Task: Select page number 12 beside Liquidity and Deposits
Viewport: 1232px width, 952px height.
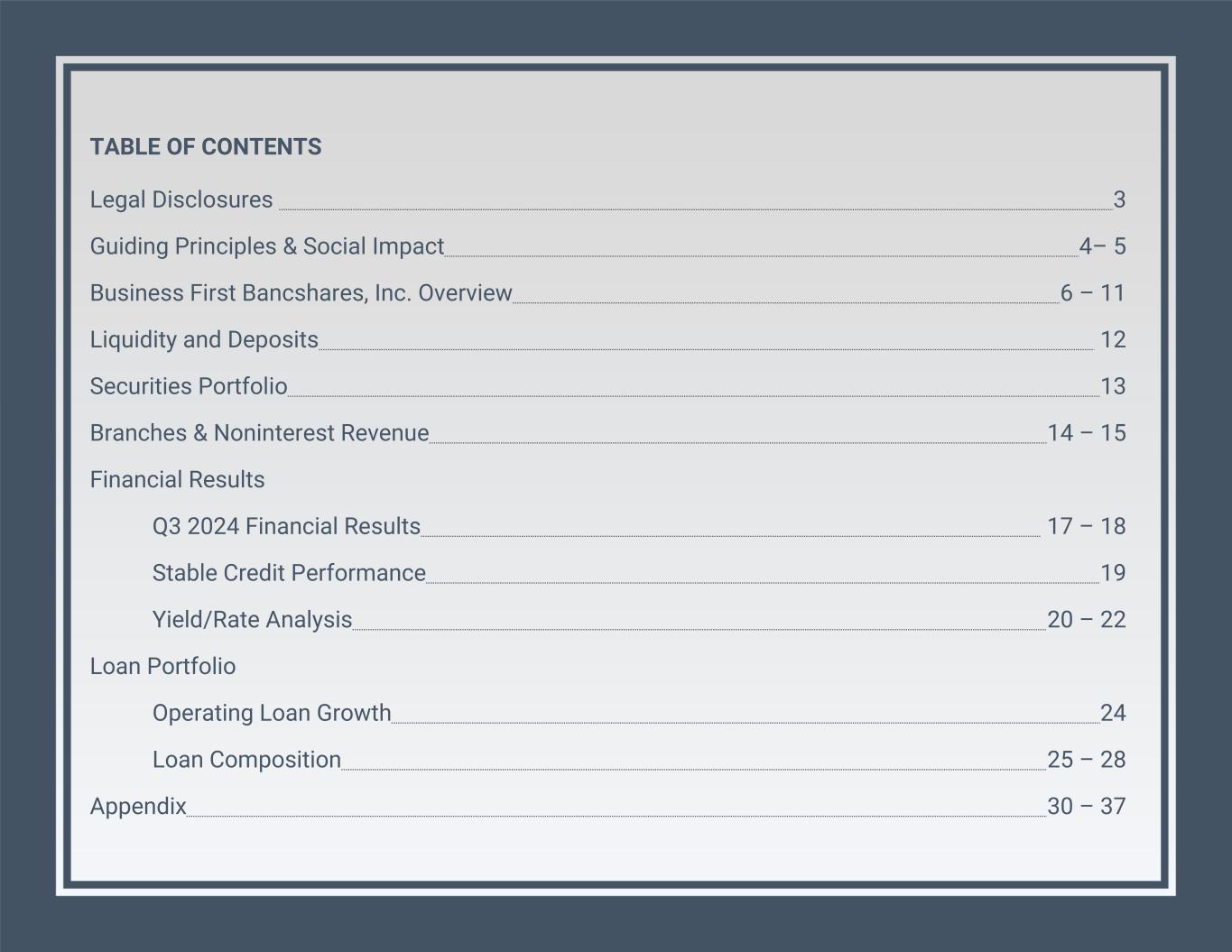Action: coord(1113,339)
